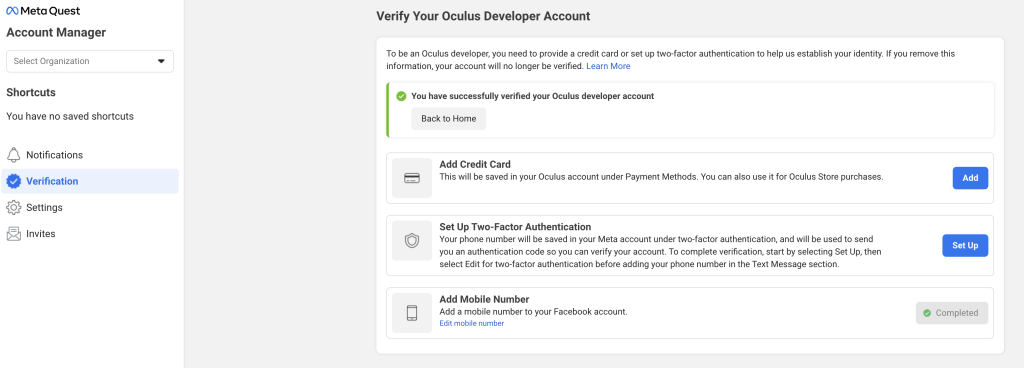Click the Add Mobile Number title
The width and height of the screenshot is (1024, 368).
(484, 299)
